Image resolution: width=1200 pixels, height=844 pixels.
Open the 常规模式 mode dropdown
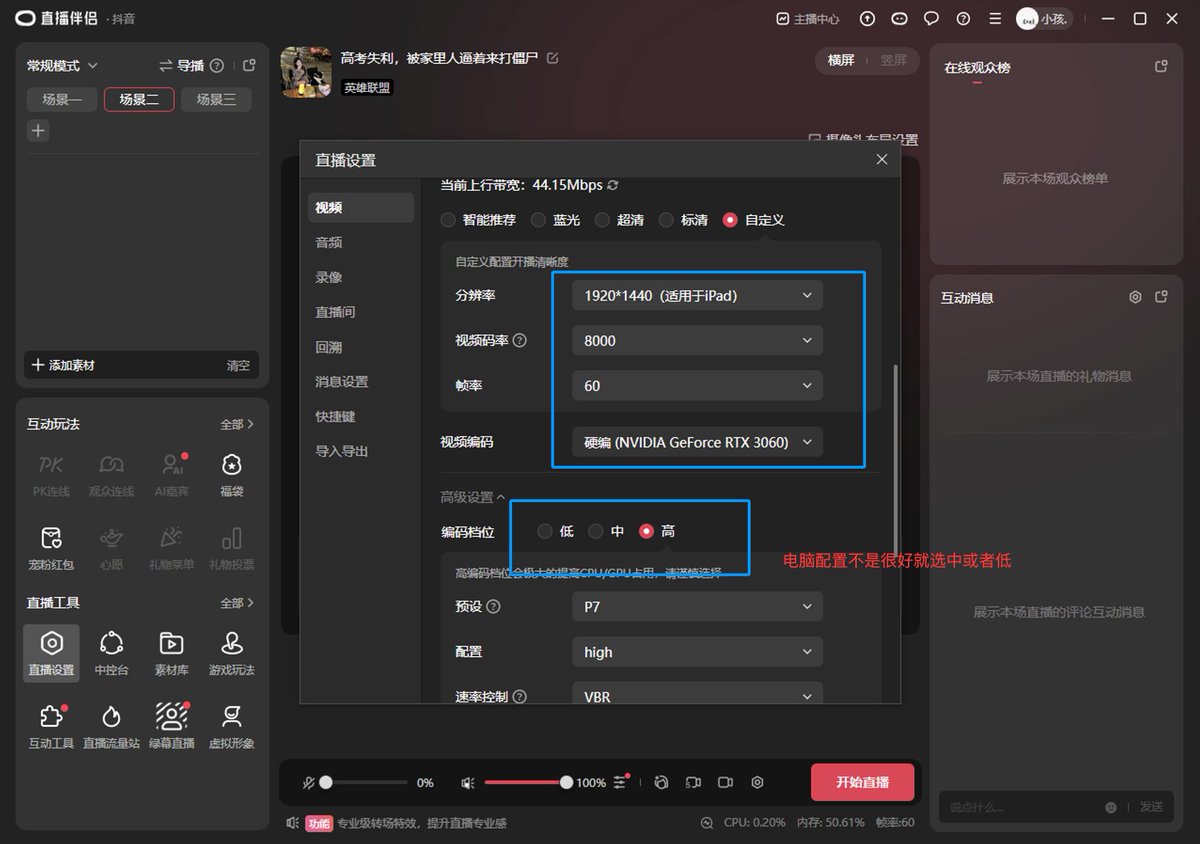click(63, 65)
